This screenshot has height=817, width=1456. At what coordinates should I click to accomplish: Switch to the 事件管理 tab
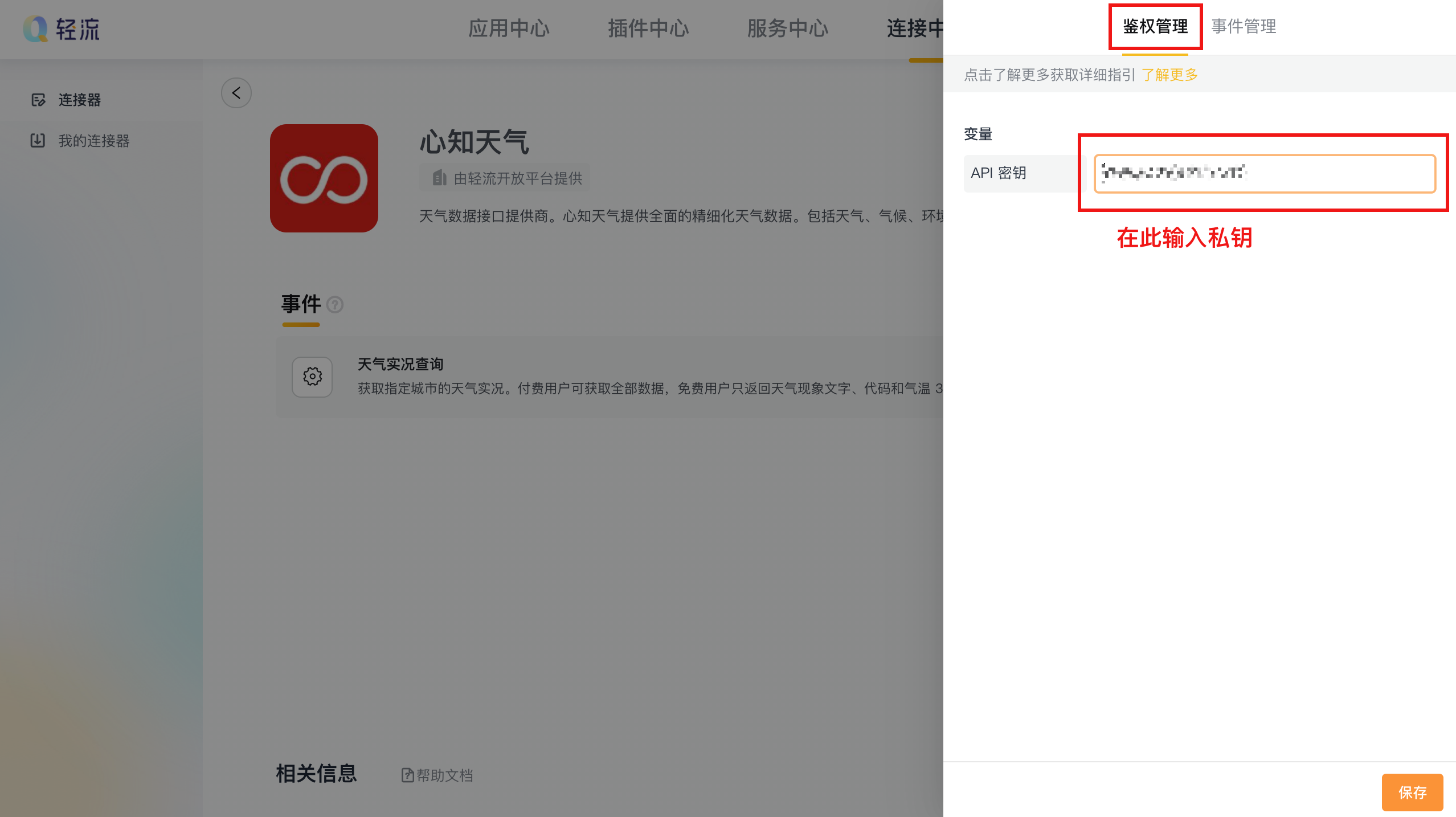1244,26
